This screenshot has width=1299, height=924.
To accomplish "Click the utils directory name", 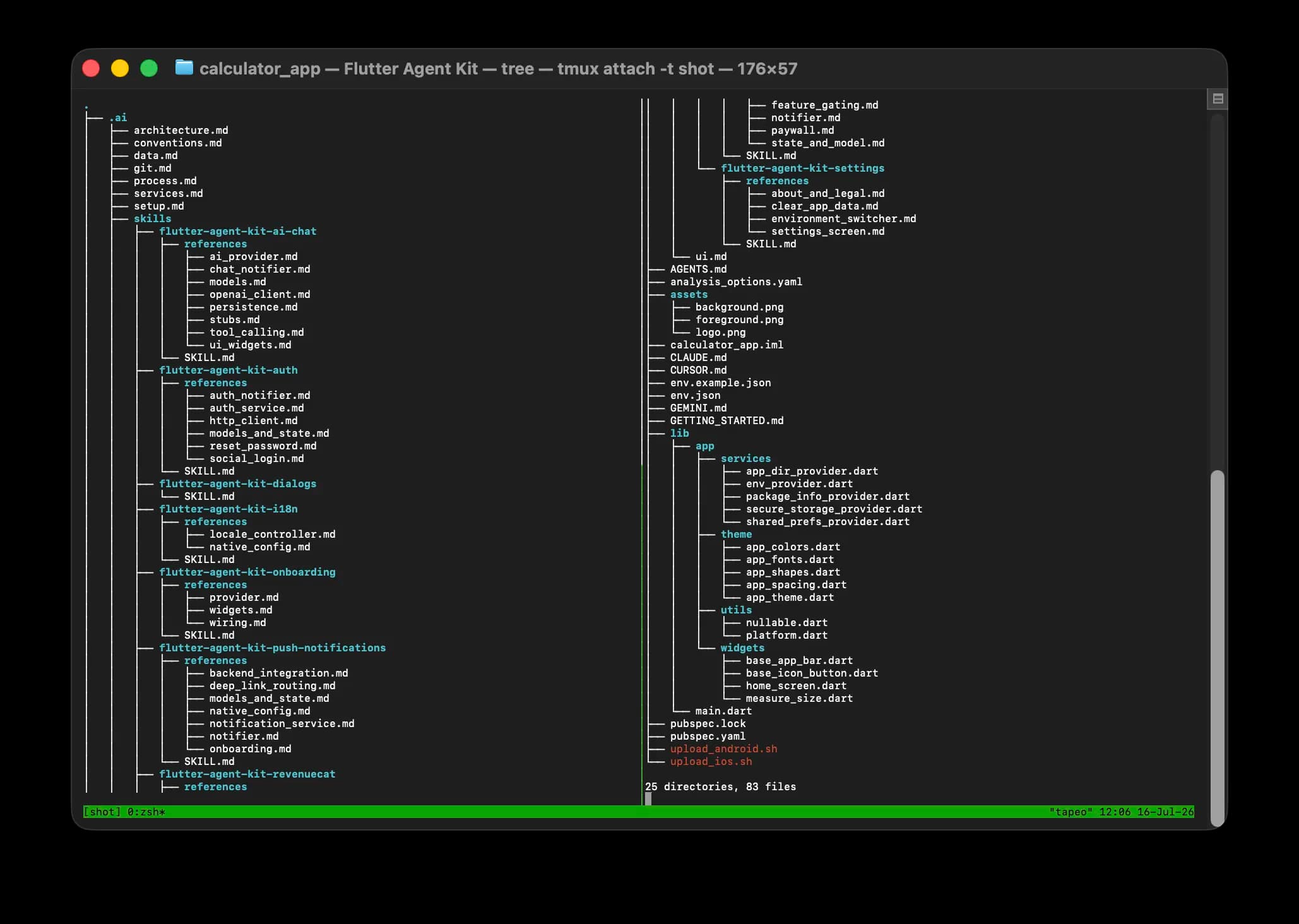I will pos(737,610).
